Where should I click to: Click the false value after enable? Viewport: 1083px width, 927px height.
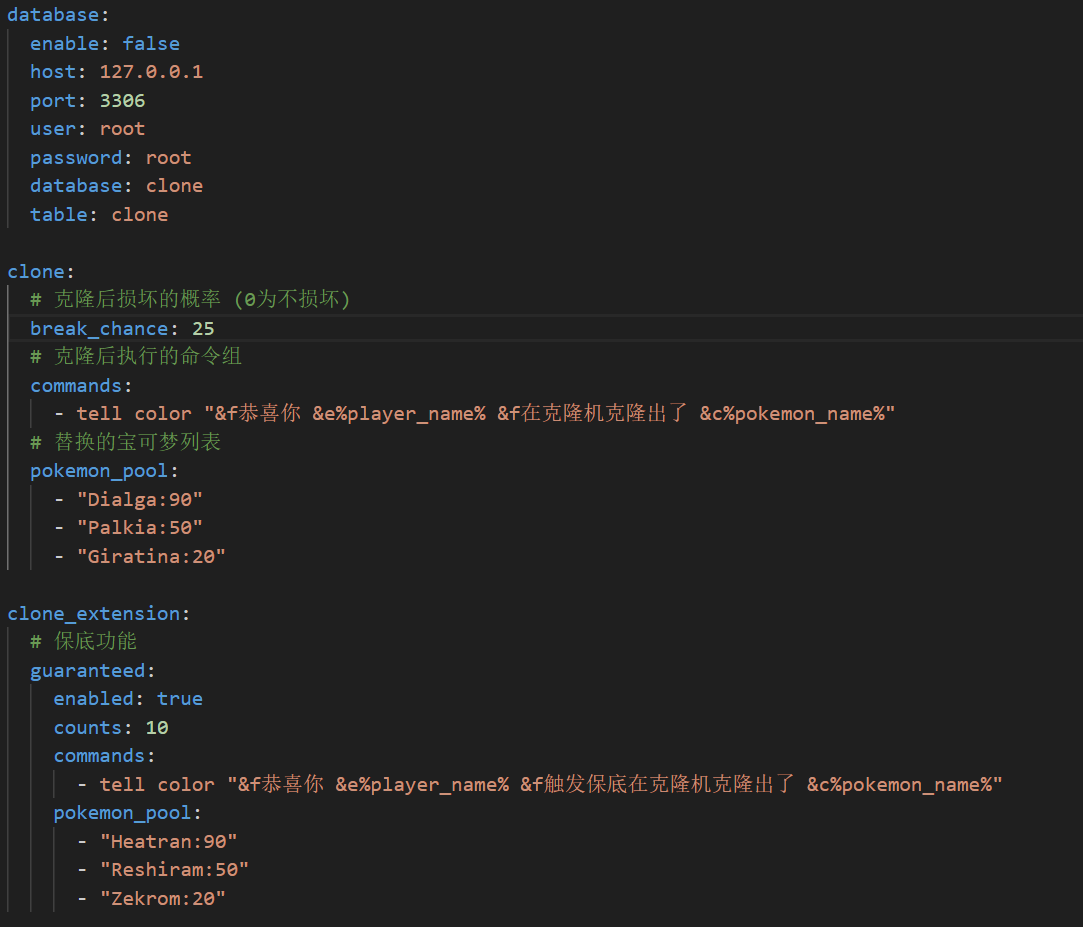151,44
